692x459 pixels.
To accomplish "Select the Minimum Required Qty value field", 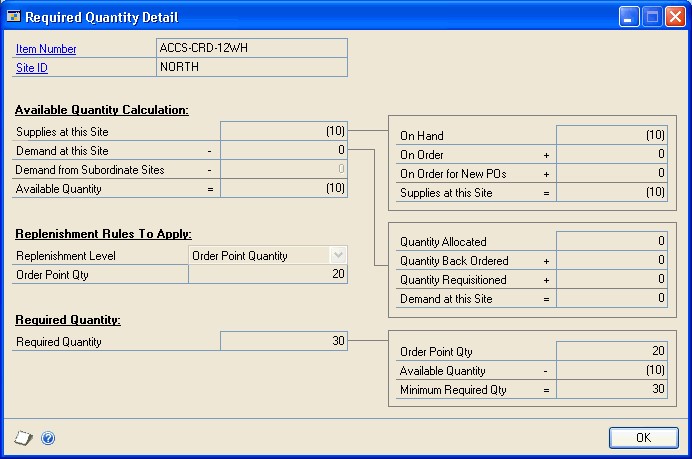I will click(612, 389).
